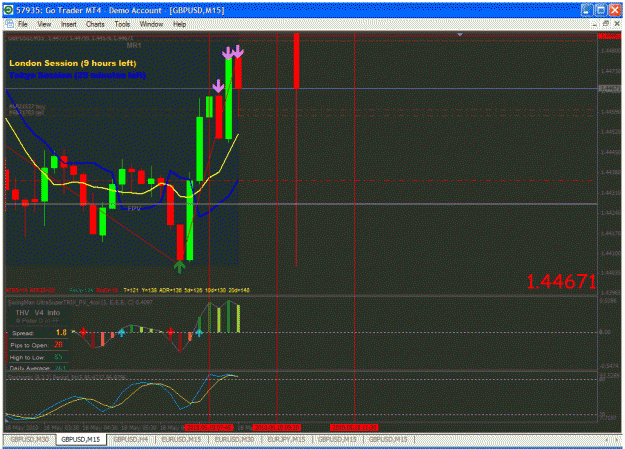This screenshot has width=625, height=449.
Task: Close the inner chart window in the menu bar
Action: (x=617, y=24)
